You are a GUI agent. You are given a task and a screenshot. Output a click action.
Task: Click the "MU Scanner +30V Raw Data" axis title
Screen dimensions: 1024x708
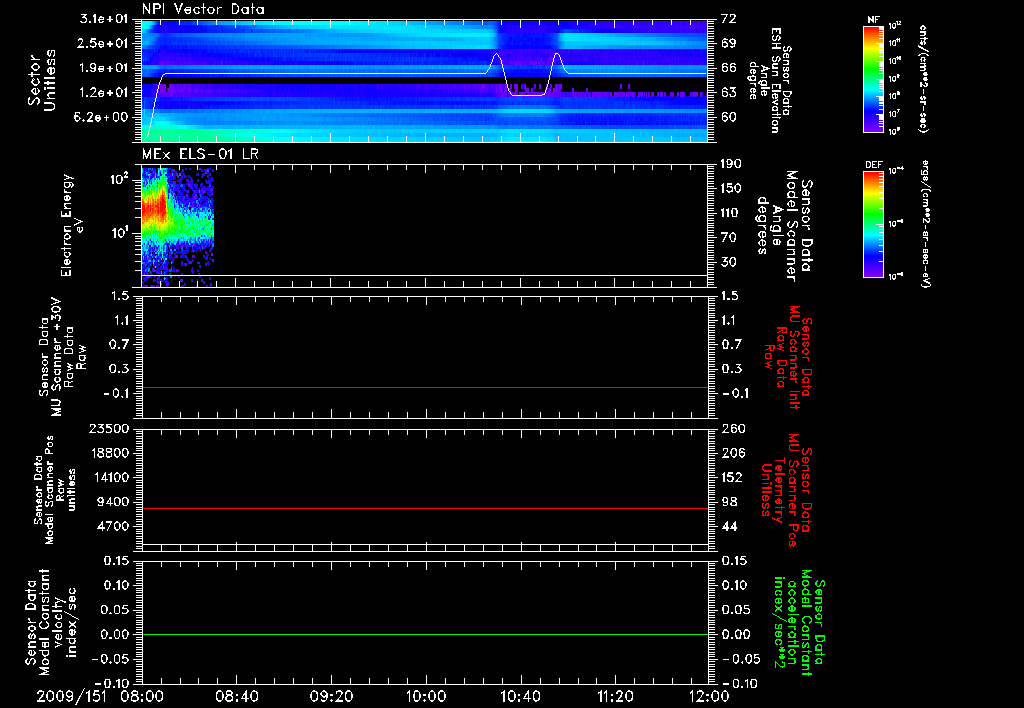pyautogui.click(x=63, y=357)
